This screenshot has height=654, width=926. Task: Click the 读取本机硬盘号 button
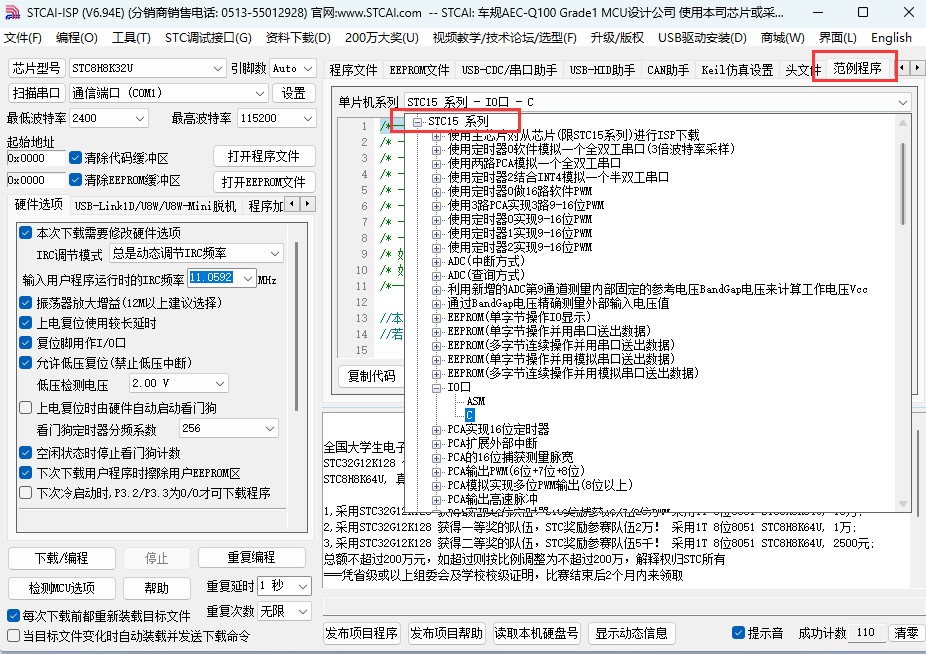click(536, 633)
